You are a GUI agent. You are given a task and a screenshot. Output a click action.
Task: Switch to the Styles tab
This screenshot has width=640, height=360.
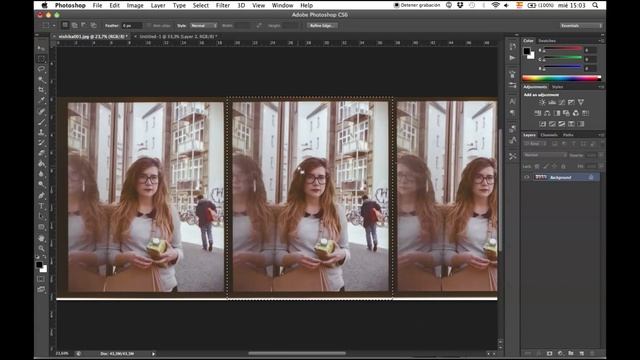pos(557,87)
